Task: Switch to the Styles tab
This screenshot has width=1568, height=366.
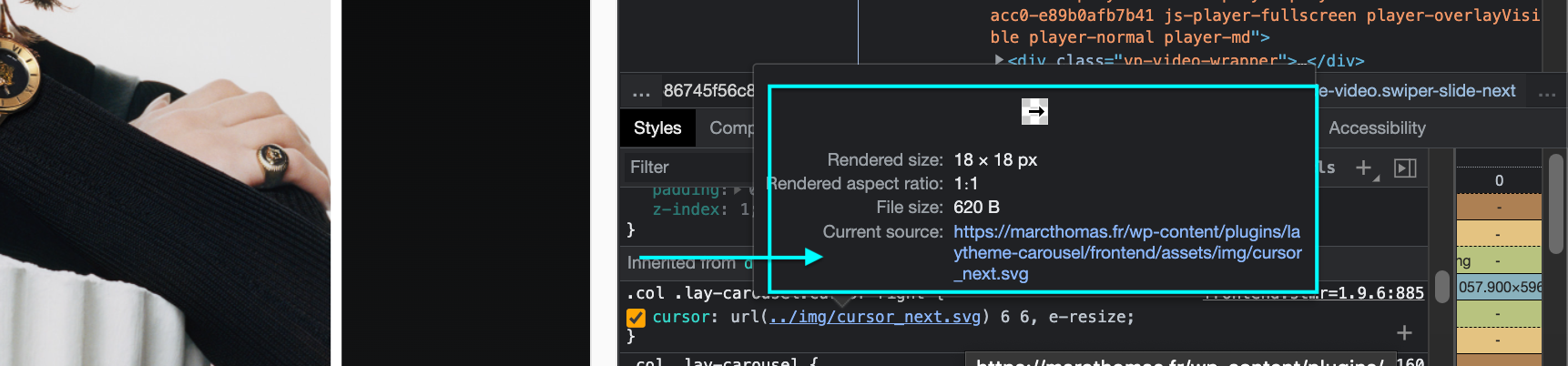Action: [x=657, y=128]
